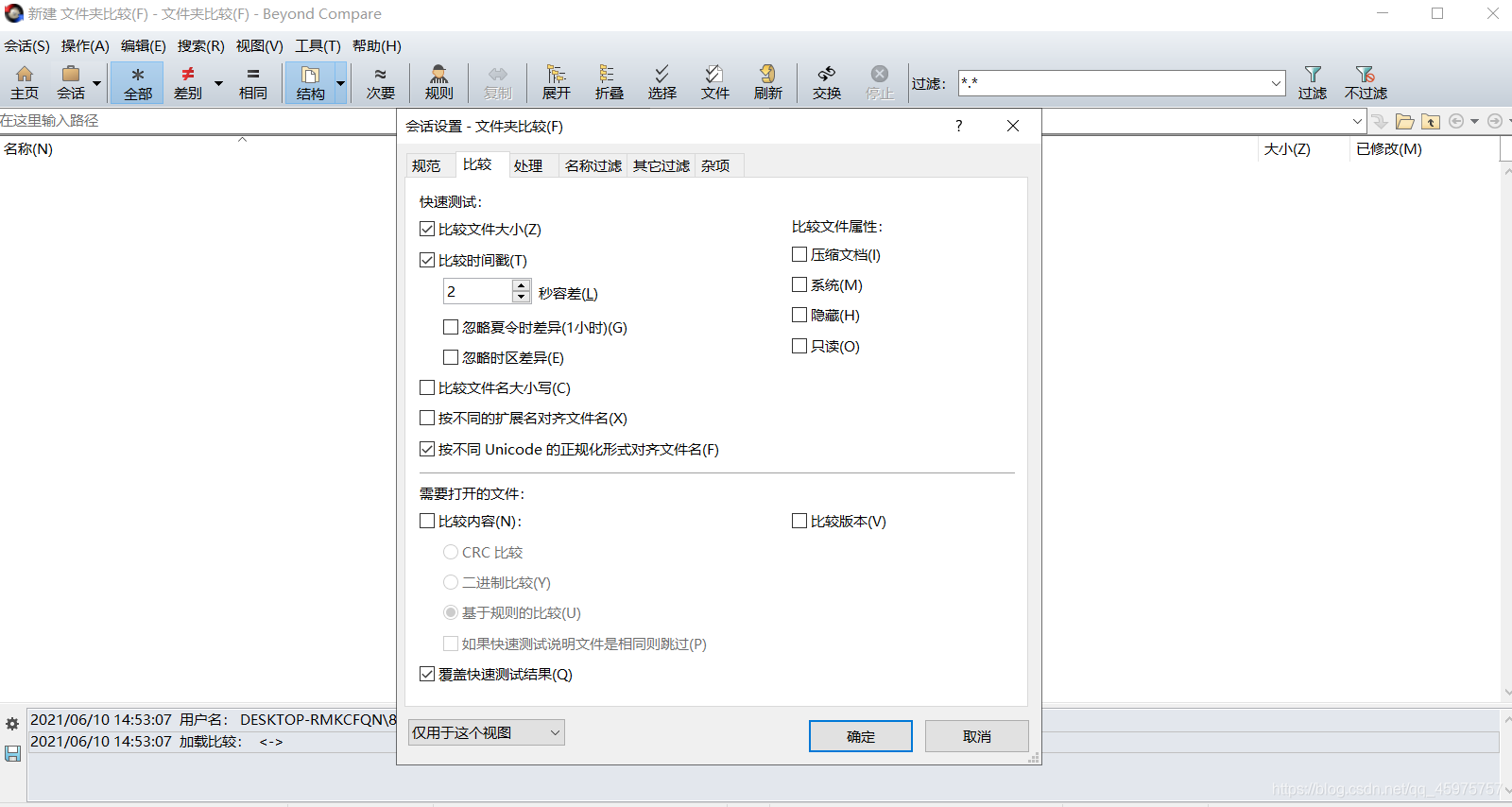The width and height of the screenshot is (1512, 807).
Task: Click the save log floppy icon
Action: pyautogui.click(x=12, y=753)
